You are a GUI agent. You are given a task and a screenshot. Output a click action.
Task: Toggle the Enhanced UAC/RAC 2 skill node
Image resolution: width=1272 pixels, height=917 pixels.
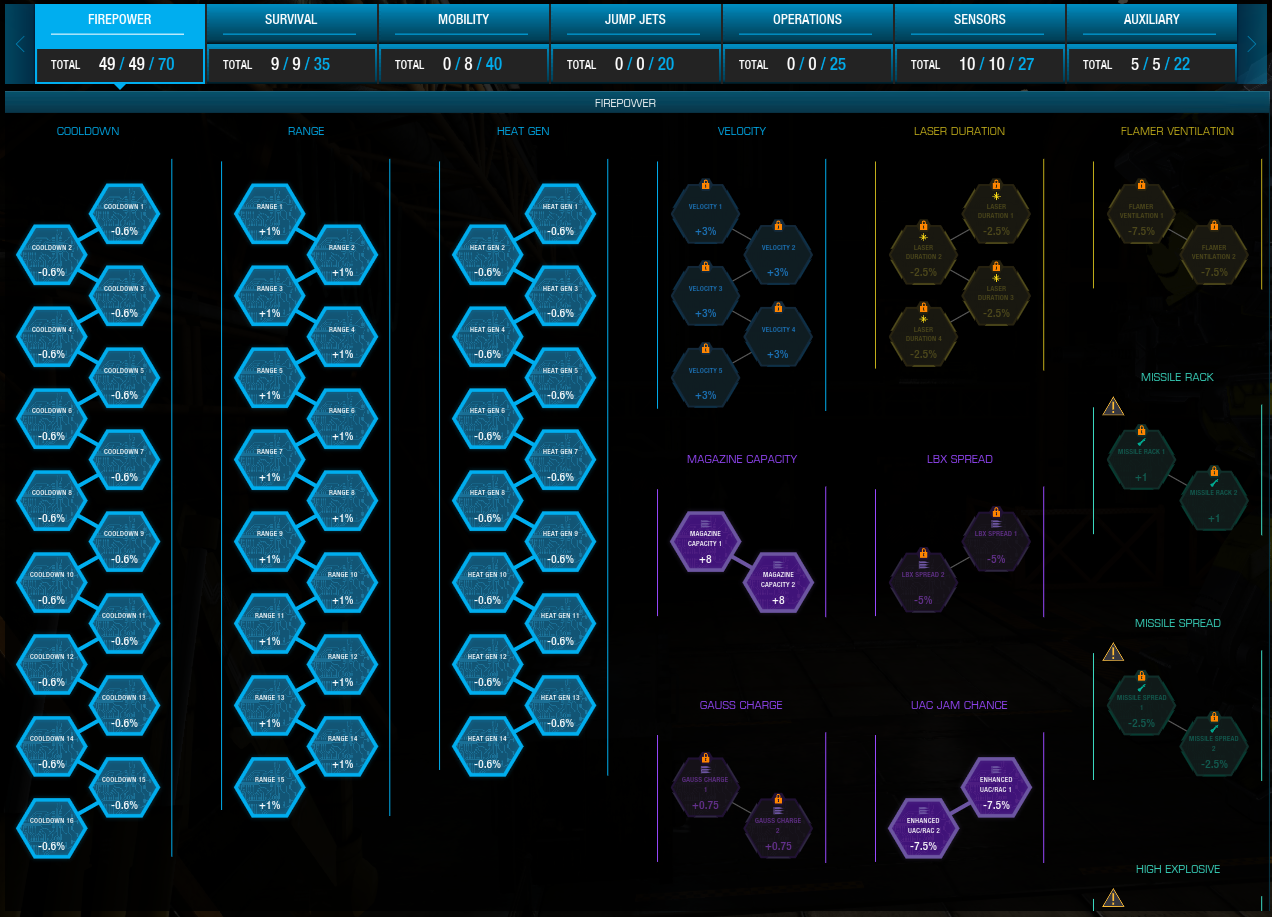click(x=923, y=831)
